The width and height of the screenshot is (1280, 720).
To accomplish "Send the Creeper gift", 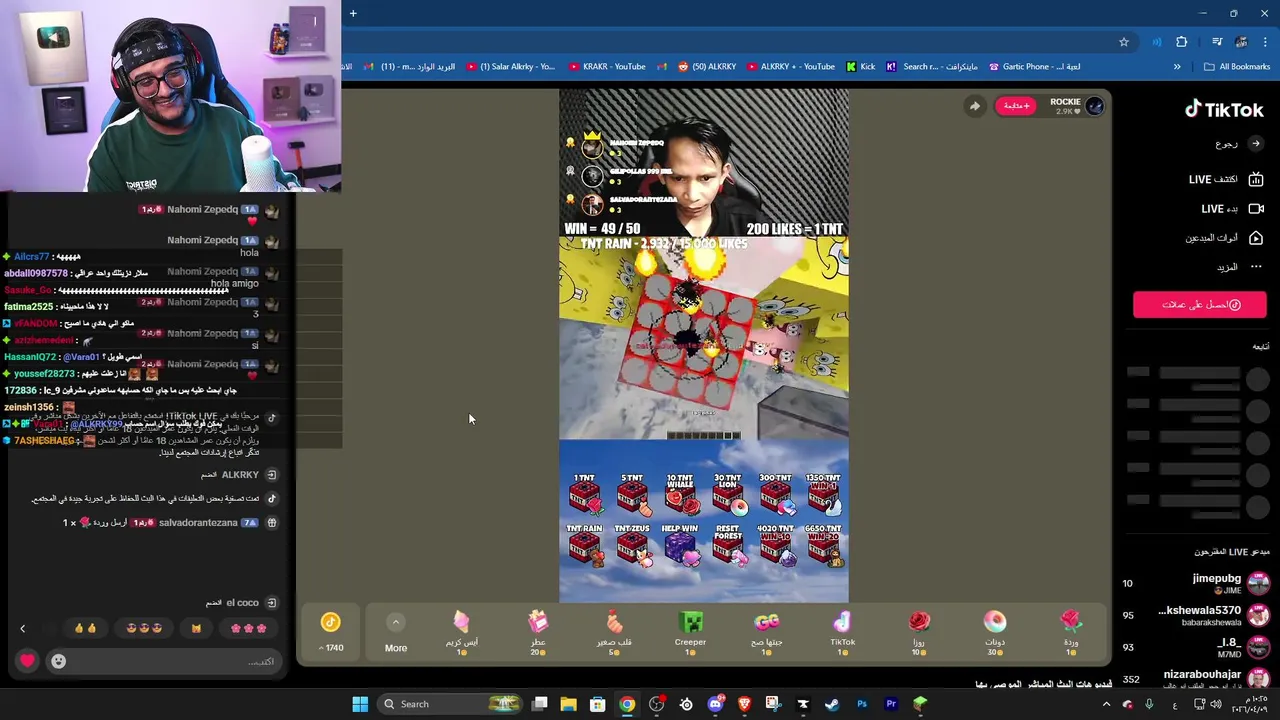I will tap(690, 633).
